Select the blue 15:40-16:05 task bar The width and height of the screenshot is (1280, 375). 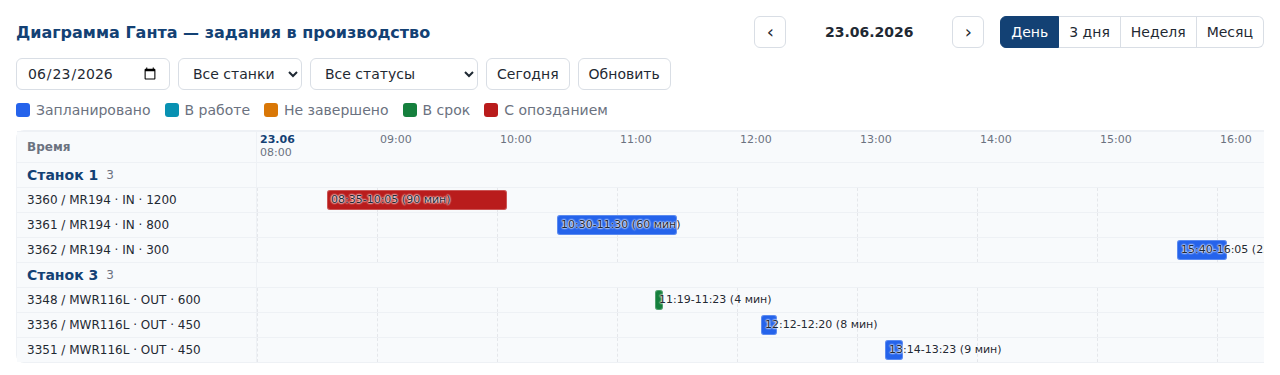(x=1202, y=250)
